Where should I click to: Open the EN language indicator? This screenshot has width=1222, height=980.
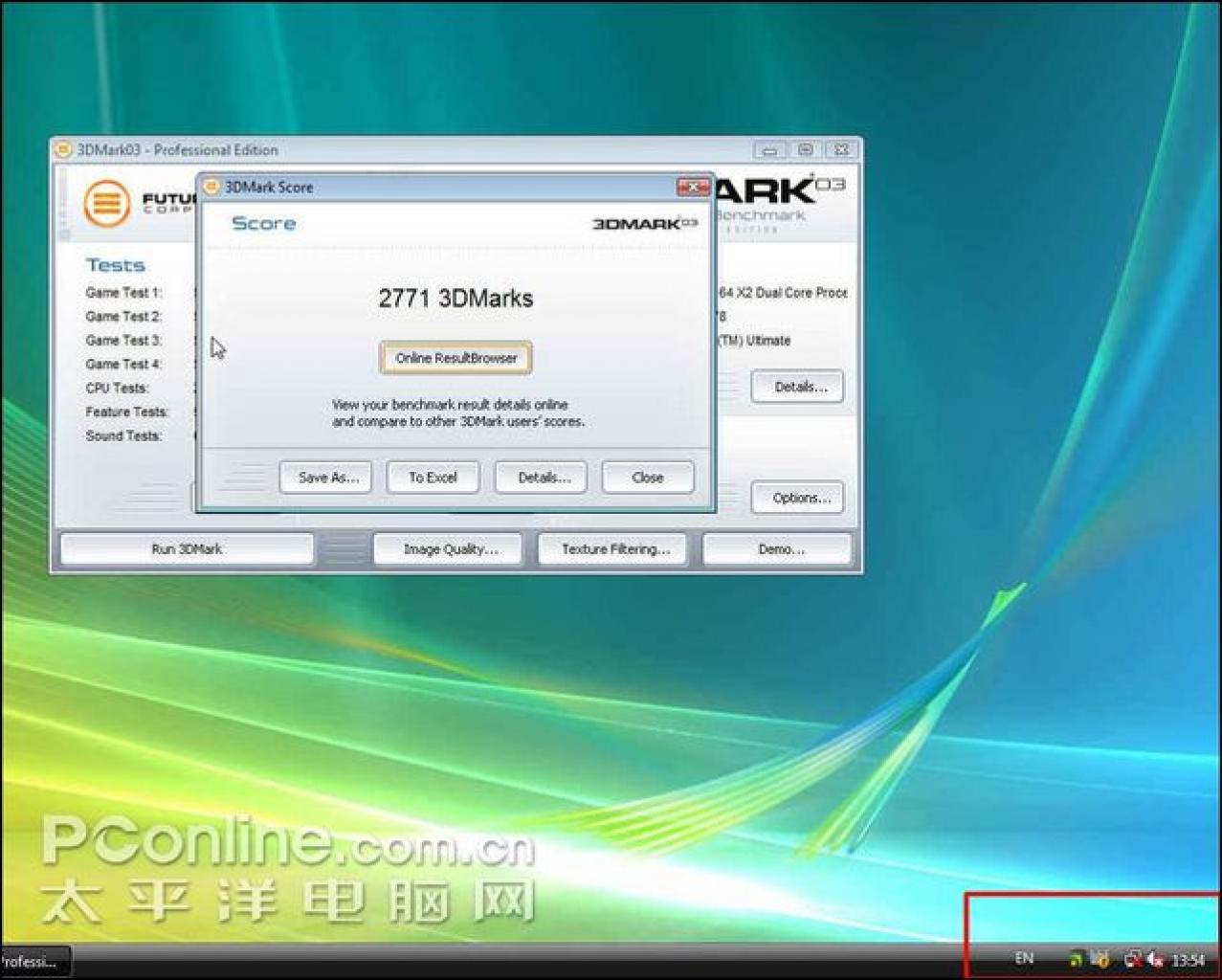[x=1024, y=958]
